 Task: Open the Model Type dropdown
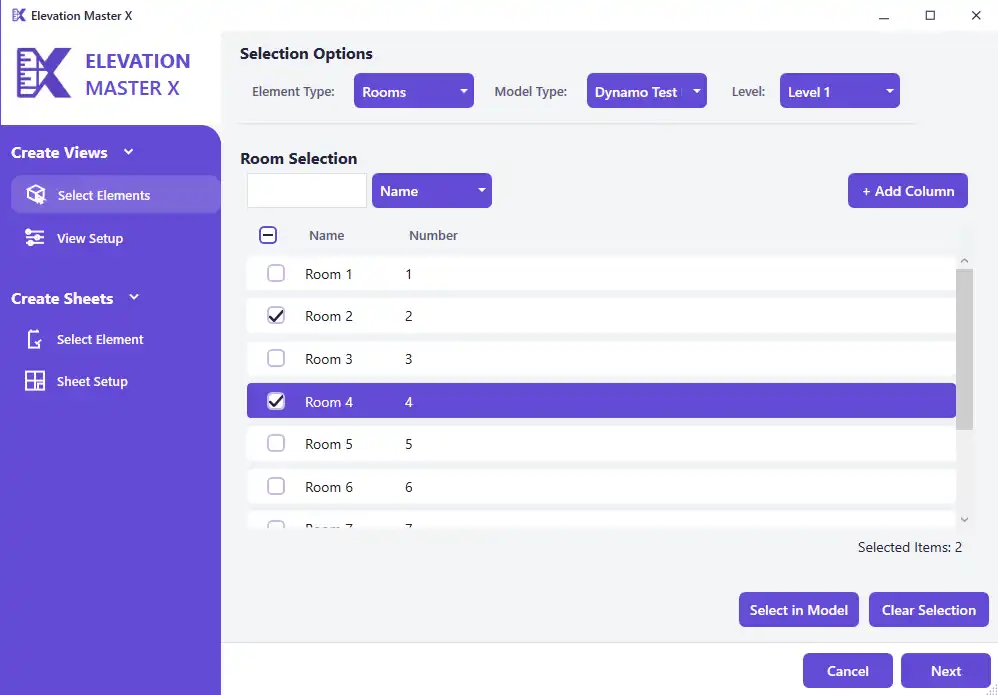[x=646, y=92]
